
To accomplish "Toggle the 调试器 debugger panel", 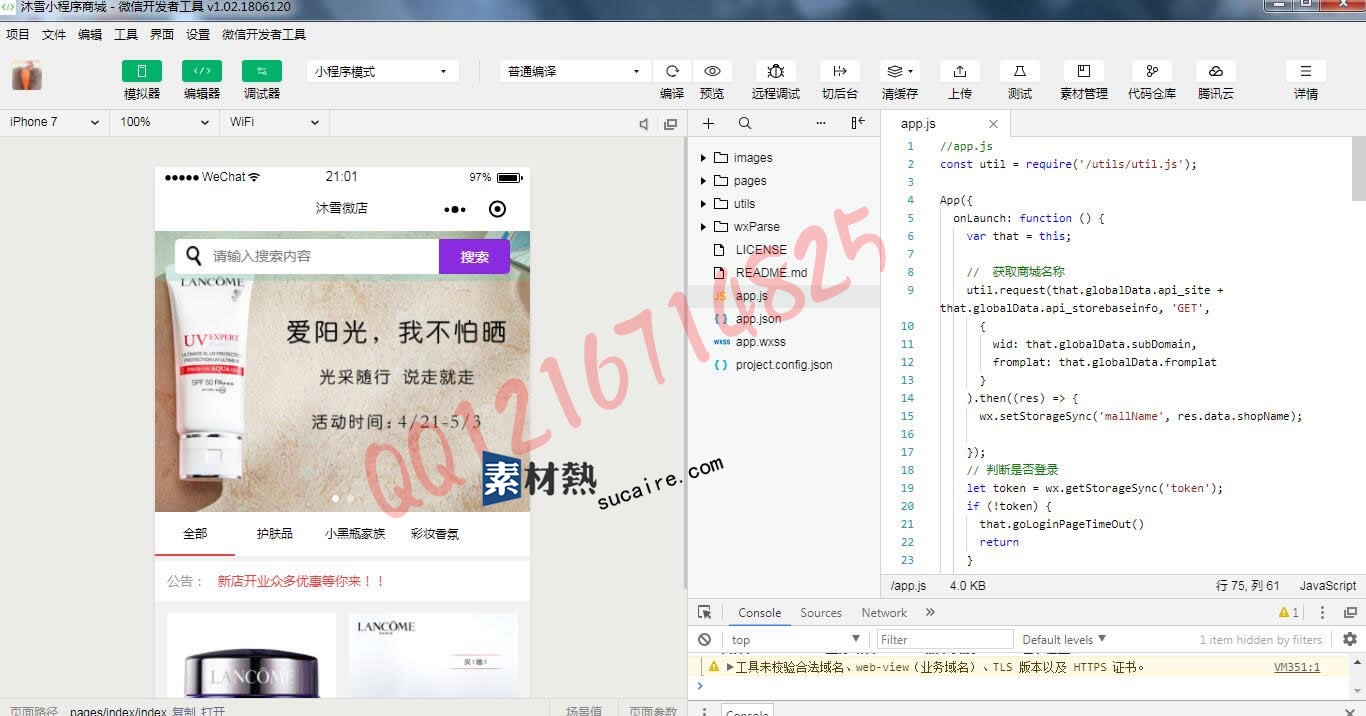I will [262, 71].
